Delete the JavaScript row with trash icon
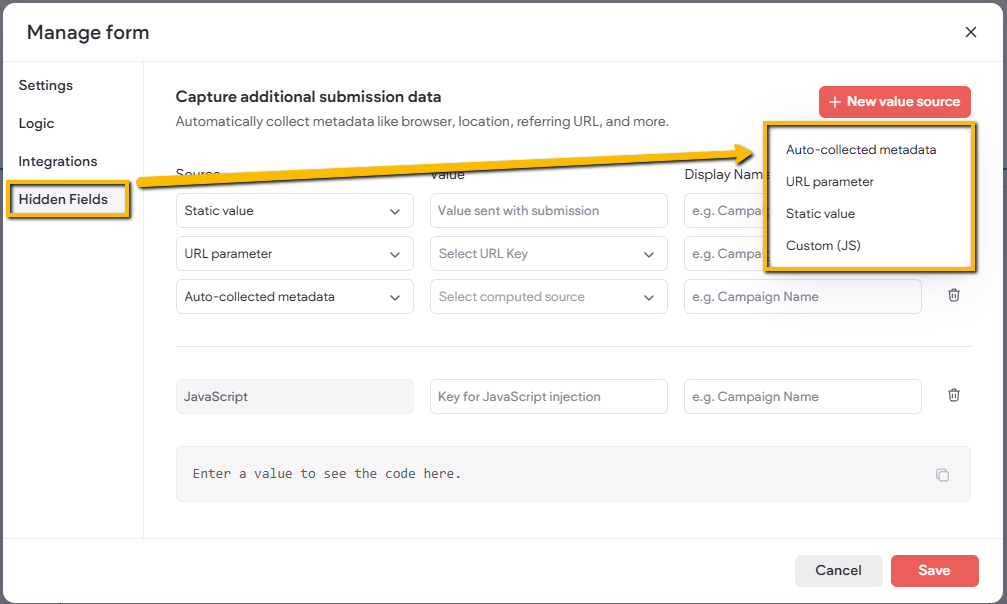This screenshot has width=1007, height=604. pyautogui.click(x=954, y=395)
